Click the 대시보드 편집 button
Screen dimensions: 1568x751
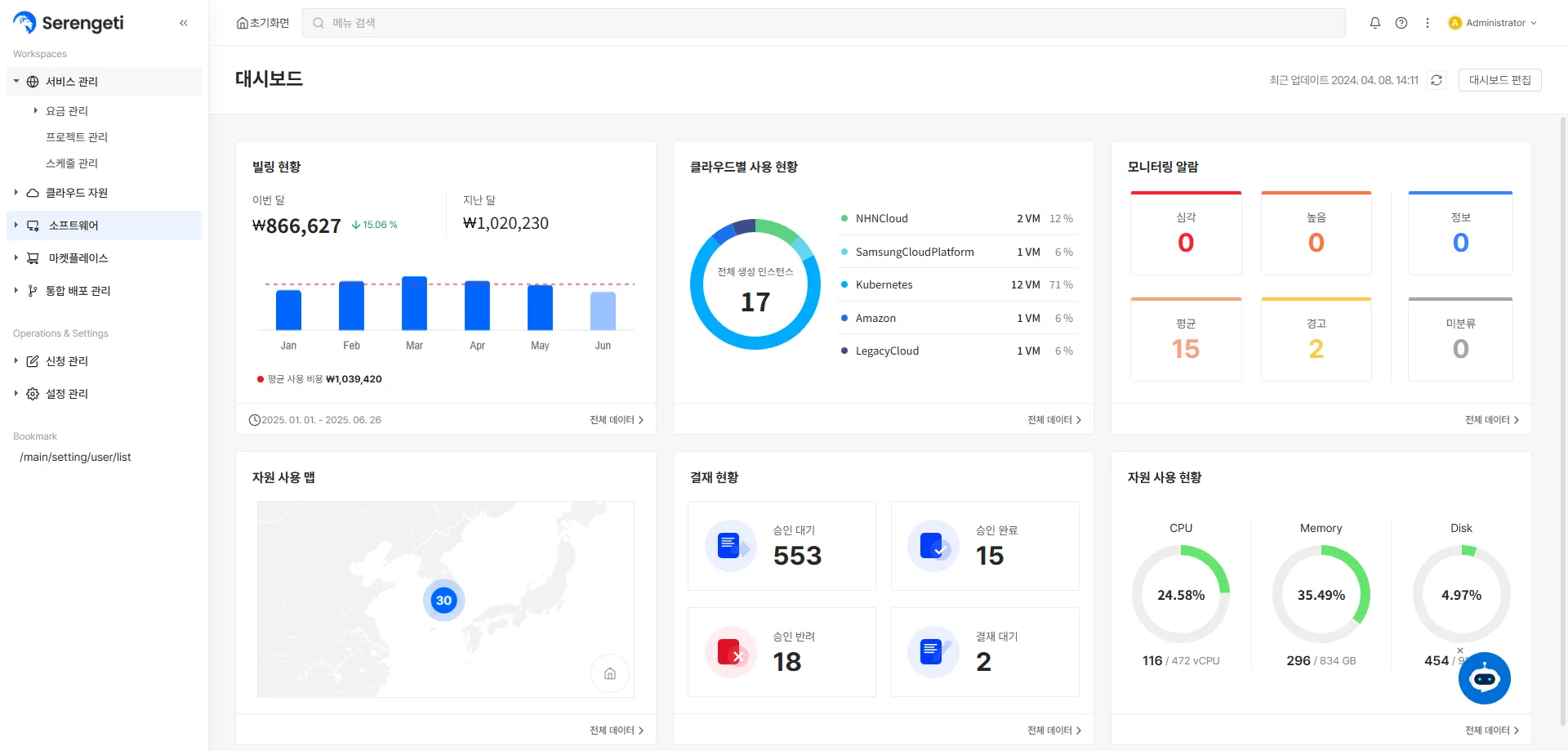tap(1499, 80)
